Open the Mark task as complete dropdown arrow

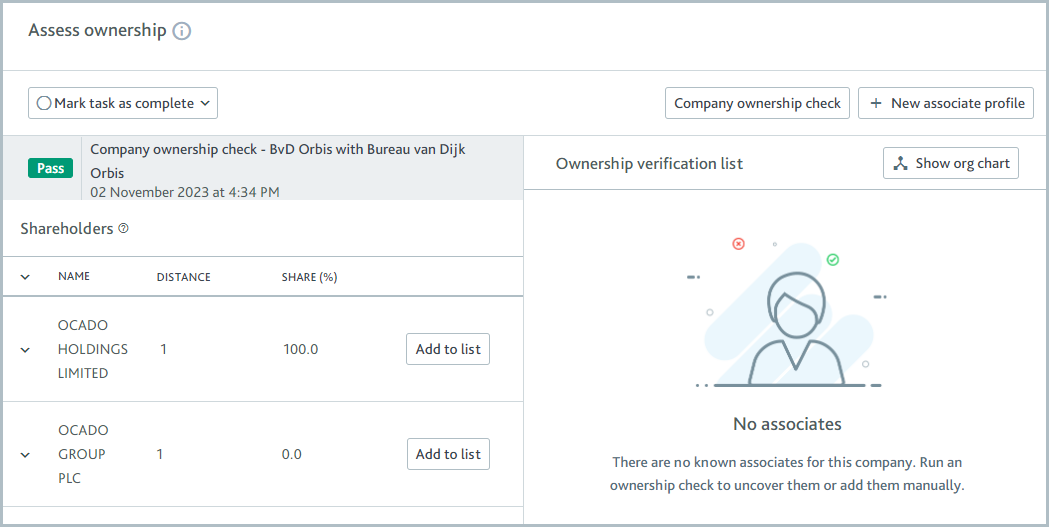coord(205,103)
